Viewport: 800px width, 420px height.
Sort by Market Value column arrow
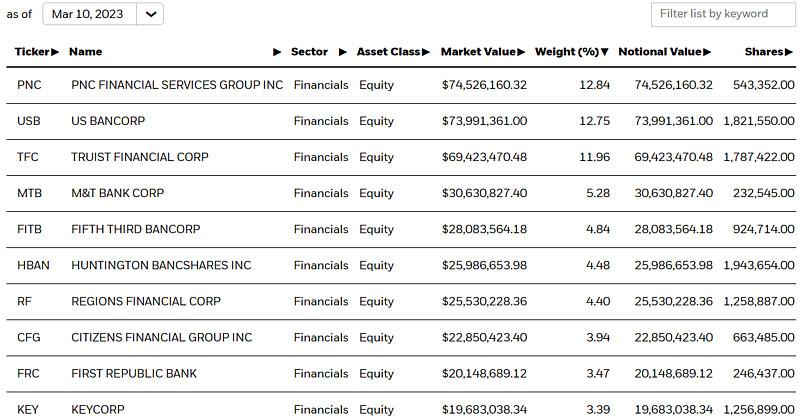(x=521, y=52)
